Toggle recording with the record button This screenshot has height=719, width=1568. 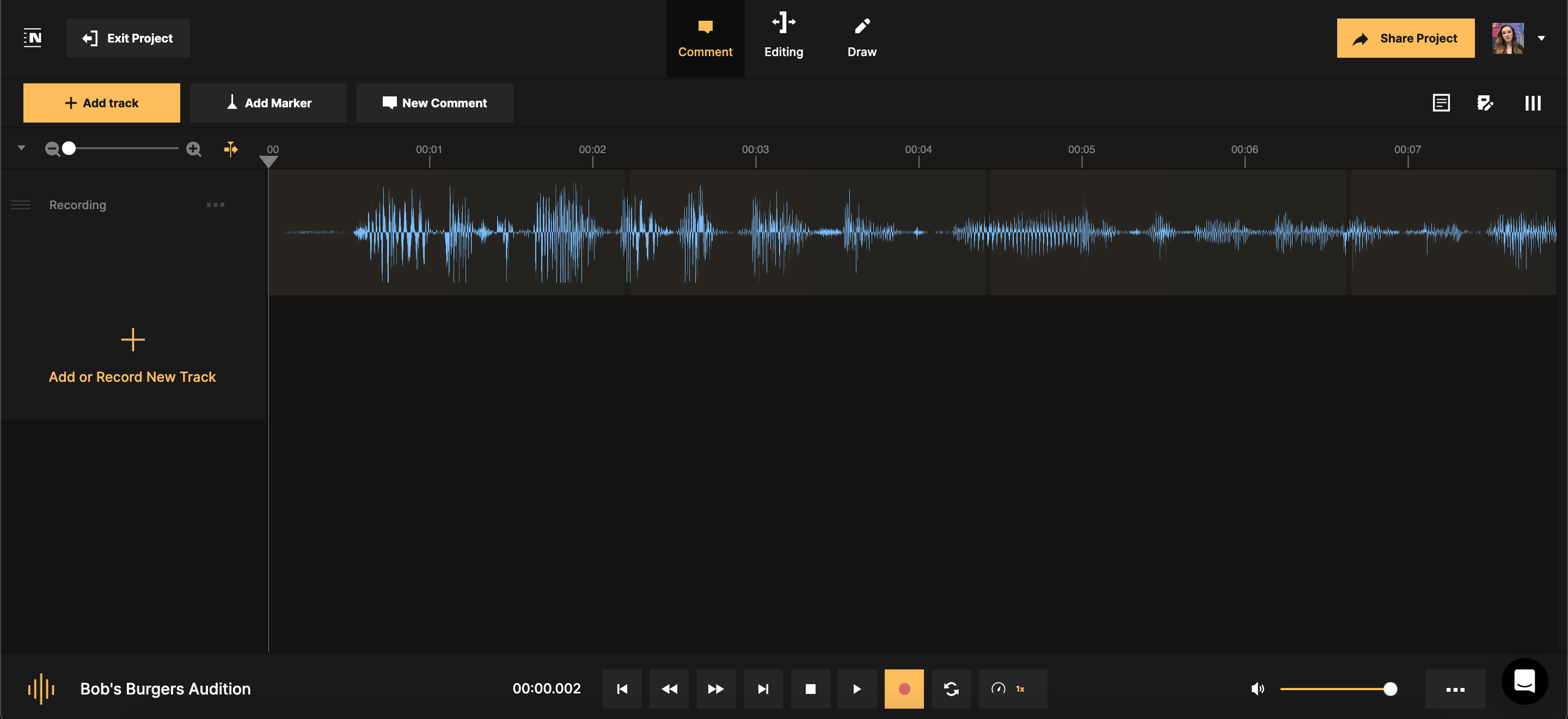[x=904, y=688]
